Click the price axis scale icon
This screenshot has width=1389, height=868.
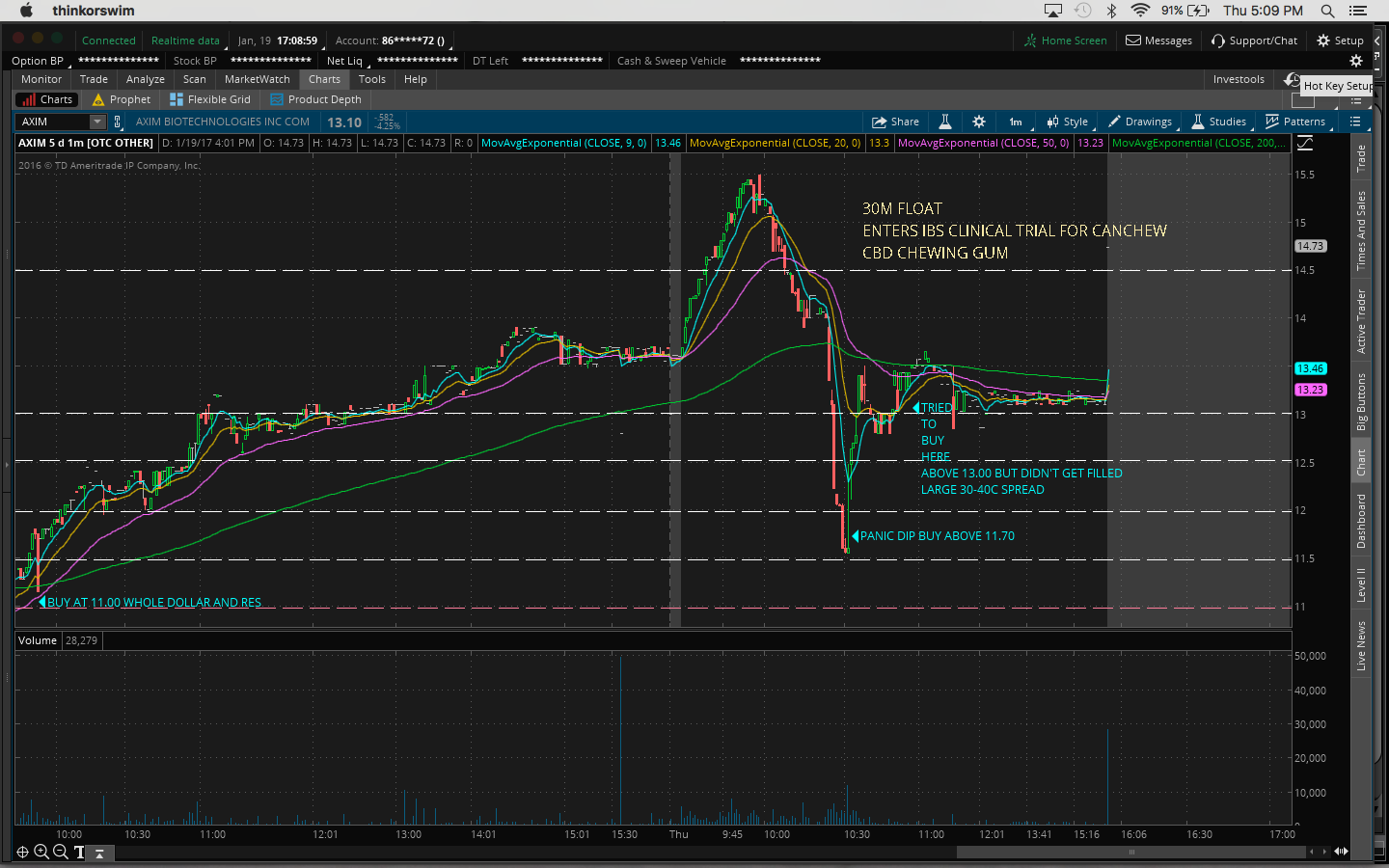[x=1305, y=143]
